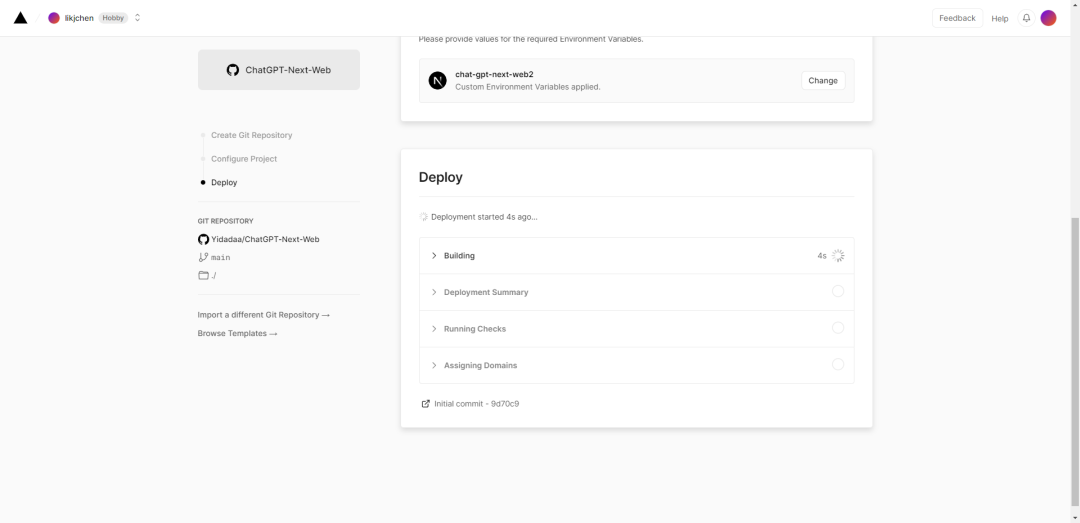
Task: Open the team switcher dropdown arrows
Action: point(137,18)
